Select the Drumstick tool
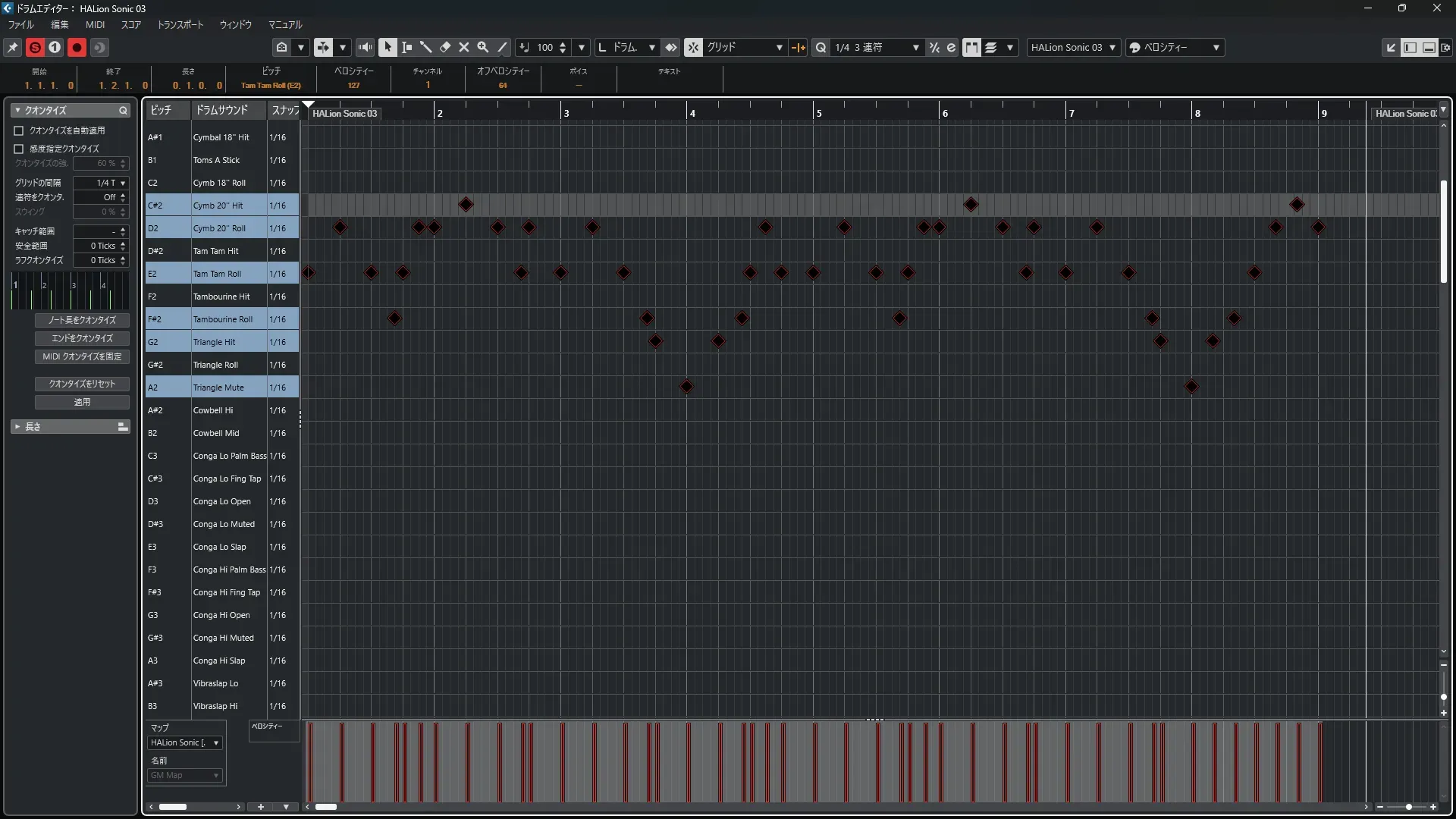This screenshot has width=1456, height=819. click(x=425, y=47)
